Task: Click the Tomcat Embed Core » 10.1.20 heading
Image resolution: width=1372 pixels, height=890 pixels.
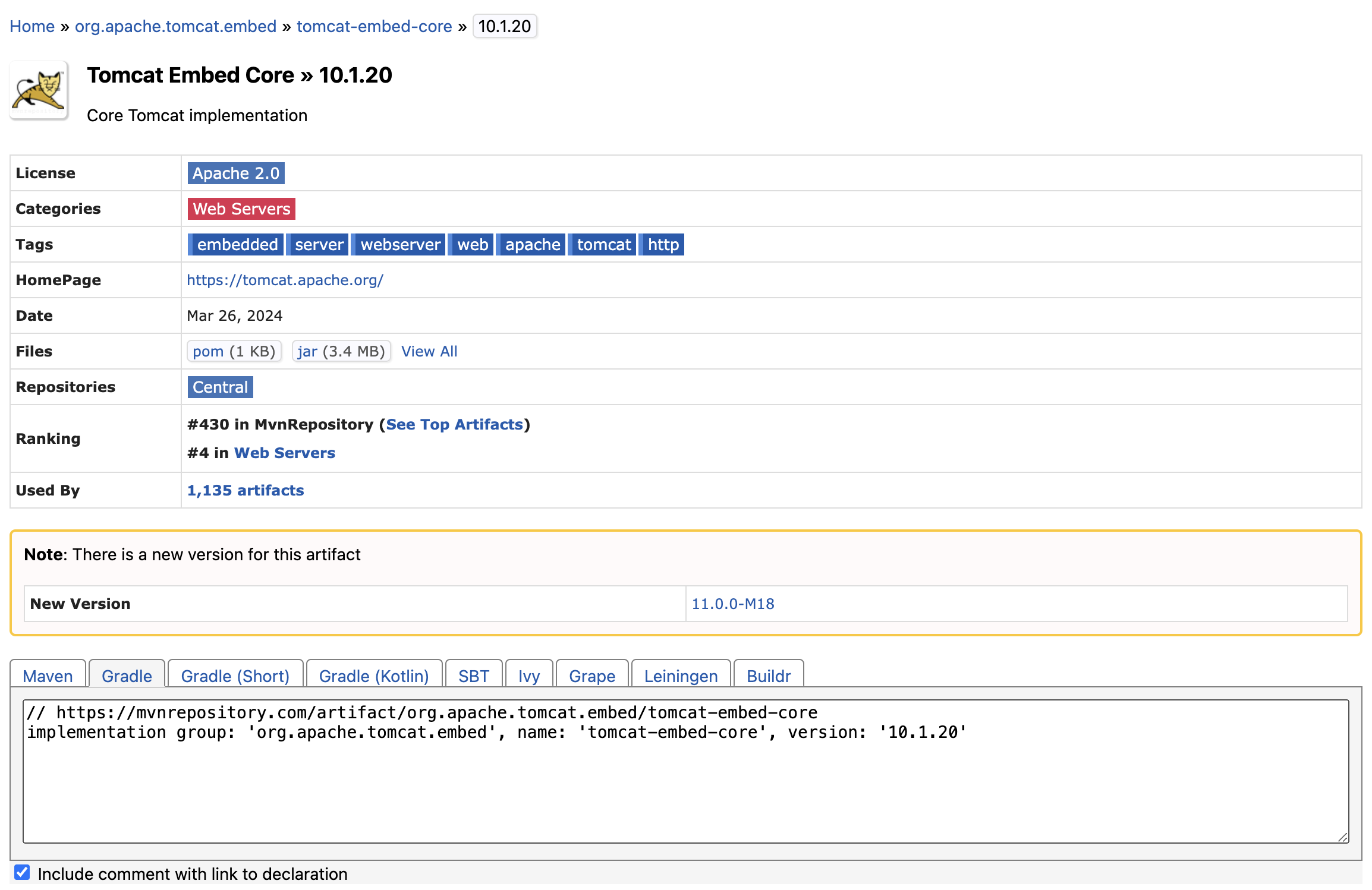Action: [x=240, y=75]
